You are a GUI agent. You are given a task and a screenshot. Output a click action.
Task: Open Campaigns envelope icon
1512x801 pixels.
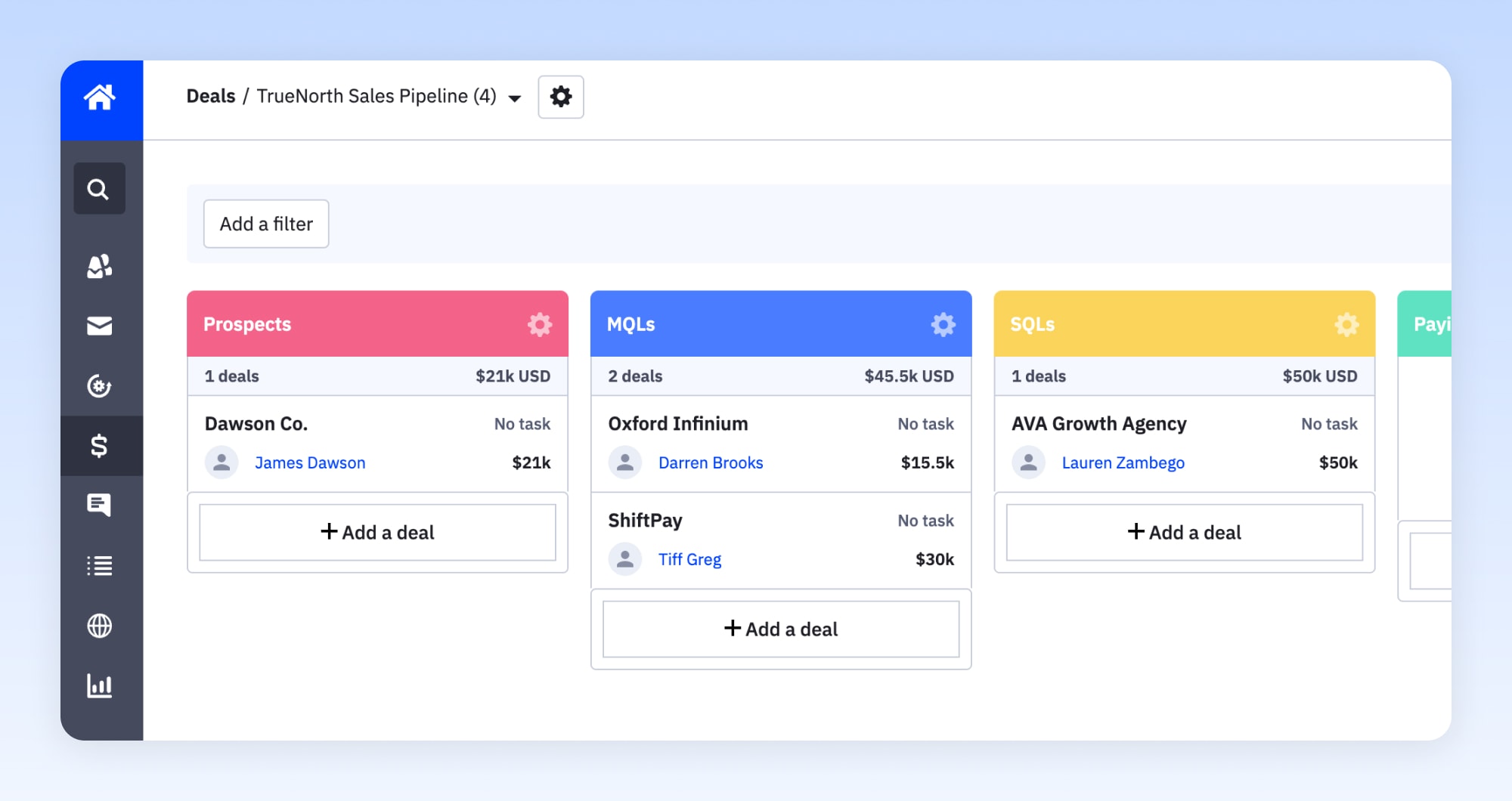tap(99, 326)
